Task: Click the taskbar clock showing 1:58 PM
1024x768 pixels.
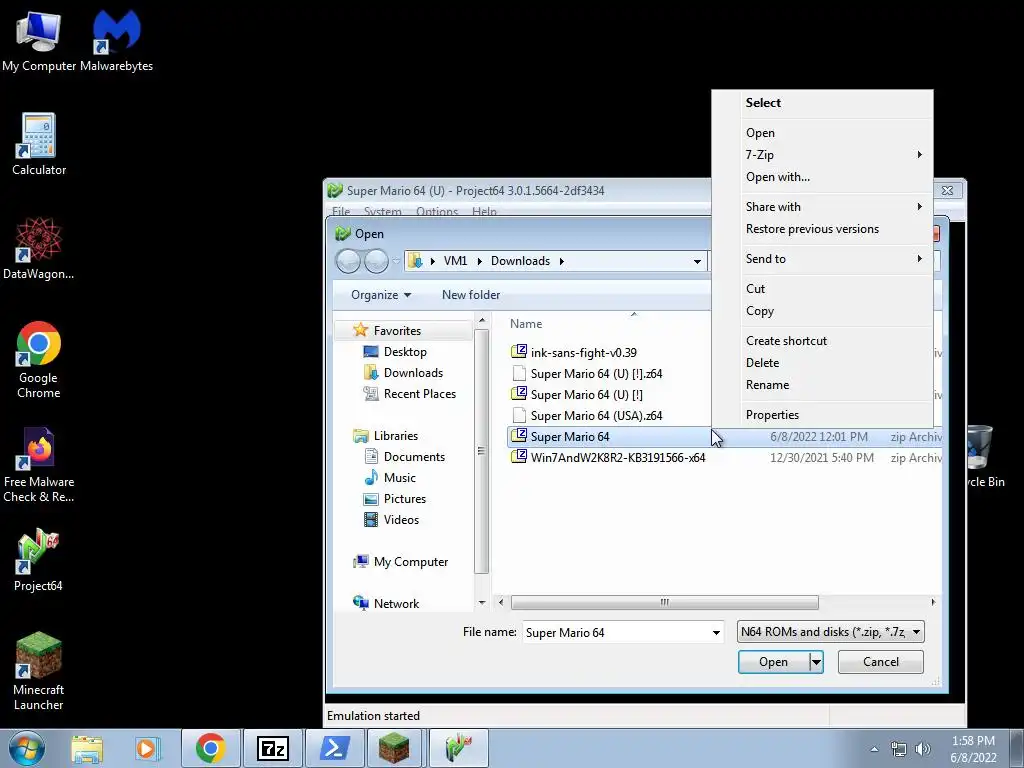Action: [x=973, y=749]
